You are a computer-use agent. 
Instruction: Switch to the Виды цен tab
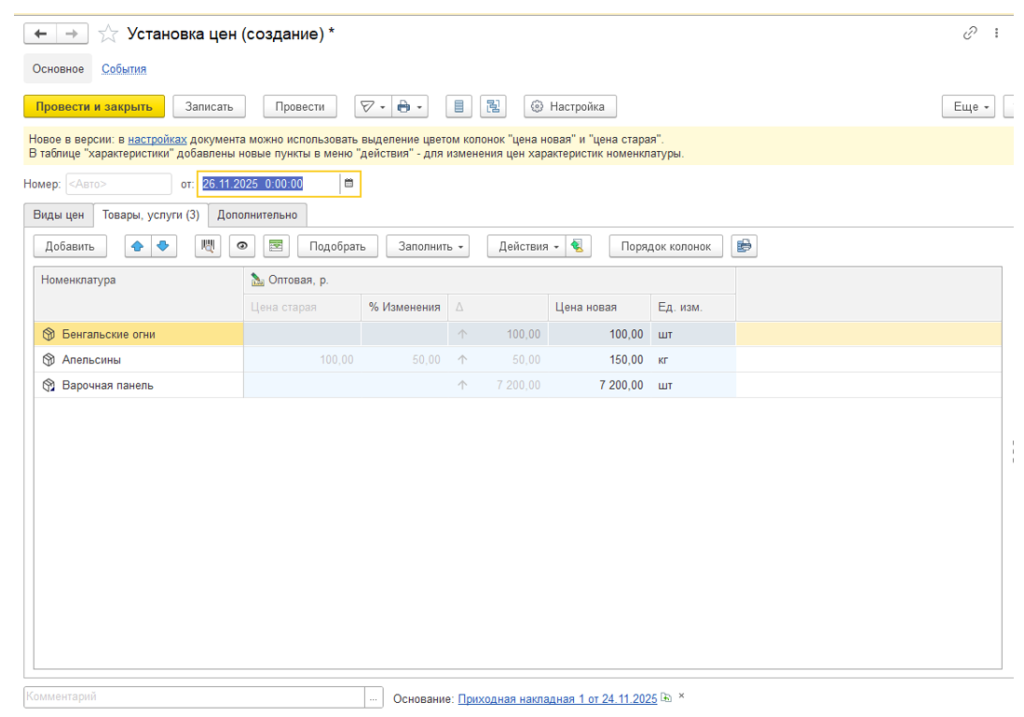[59, 215]
